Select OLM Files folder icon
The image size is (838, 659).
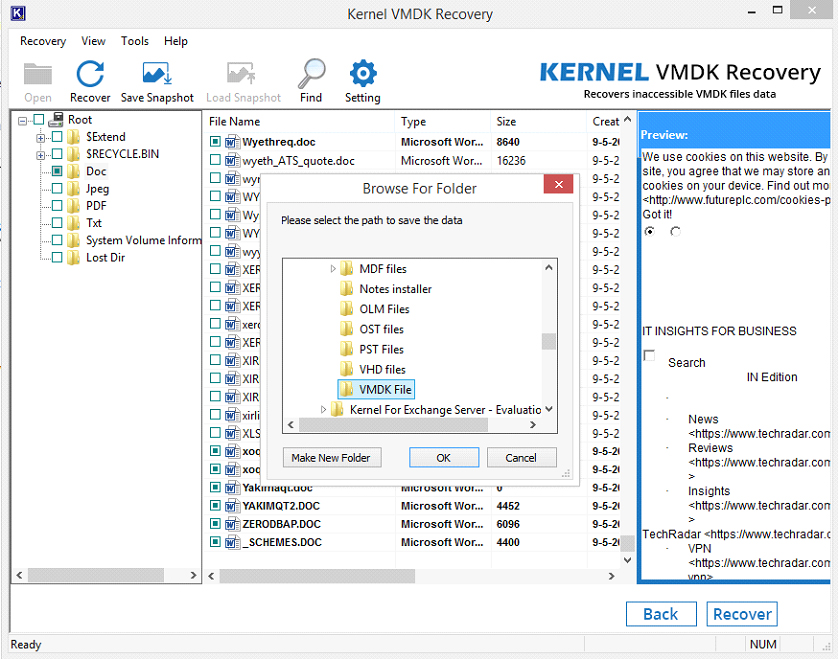click(346, 309)
